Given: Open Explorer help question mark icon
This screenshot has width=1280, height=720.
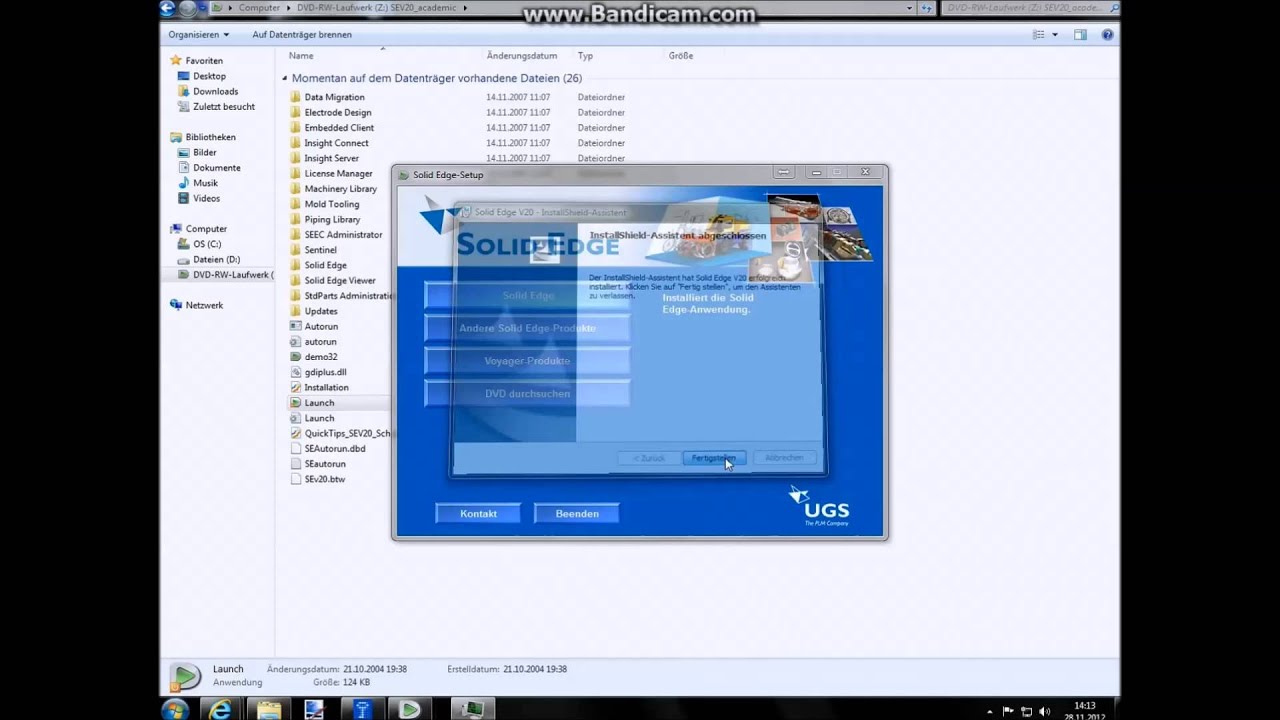Looking at the screenshot, I should 1107,34.
